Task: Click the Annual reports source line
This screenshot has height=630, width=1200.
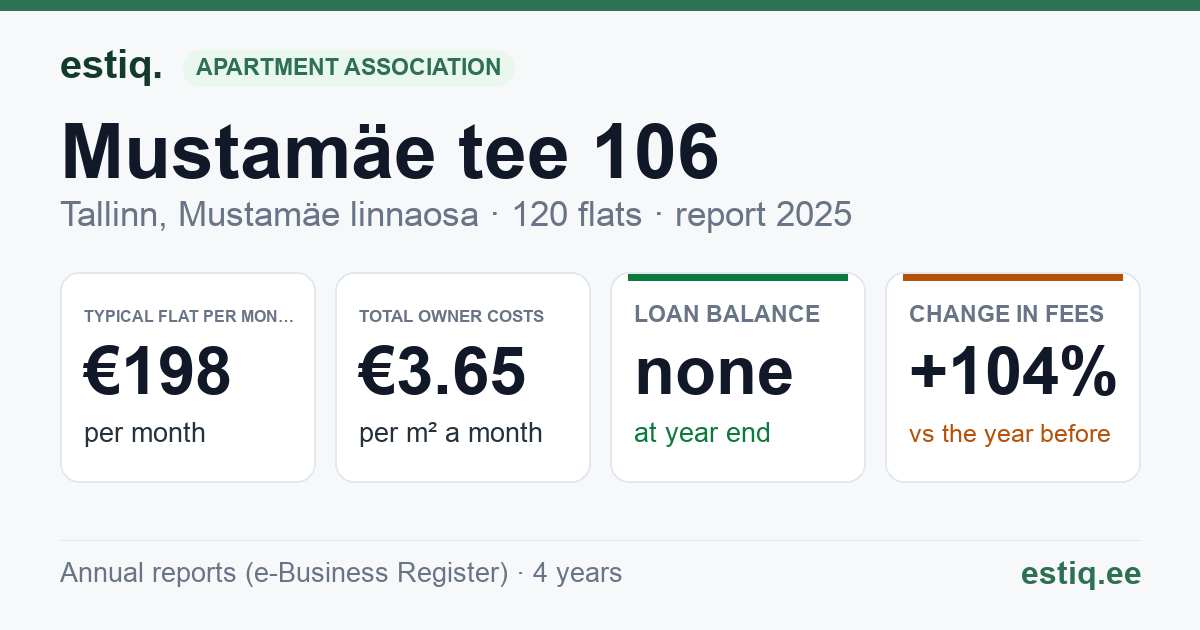Action: [x=341, y=573]
